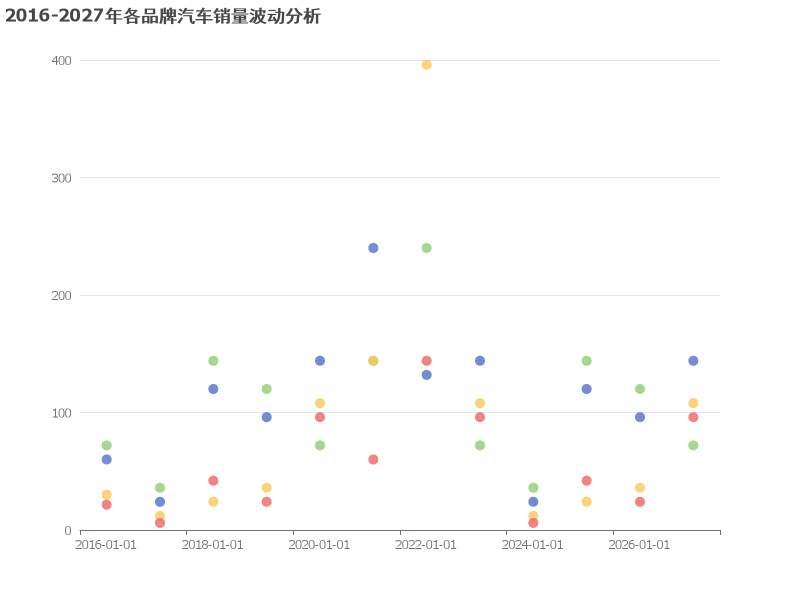The width and height of the screenshot is (800, 600).
Task: Select the yellow point above 2016-01-01
Action: click(x=107, y=495)
